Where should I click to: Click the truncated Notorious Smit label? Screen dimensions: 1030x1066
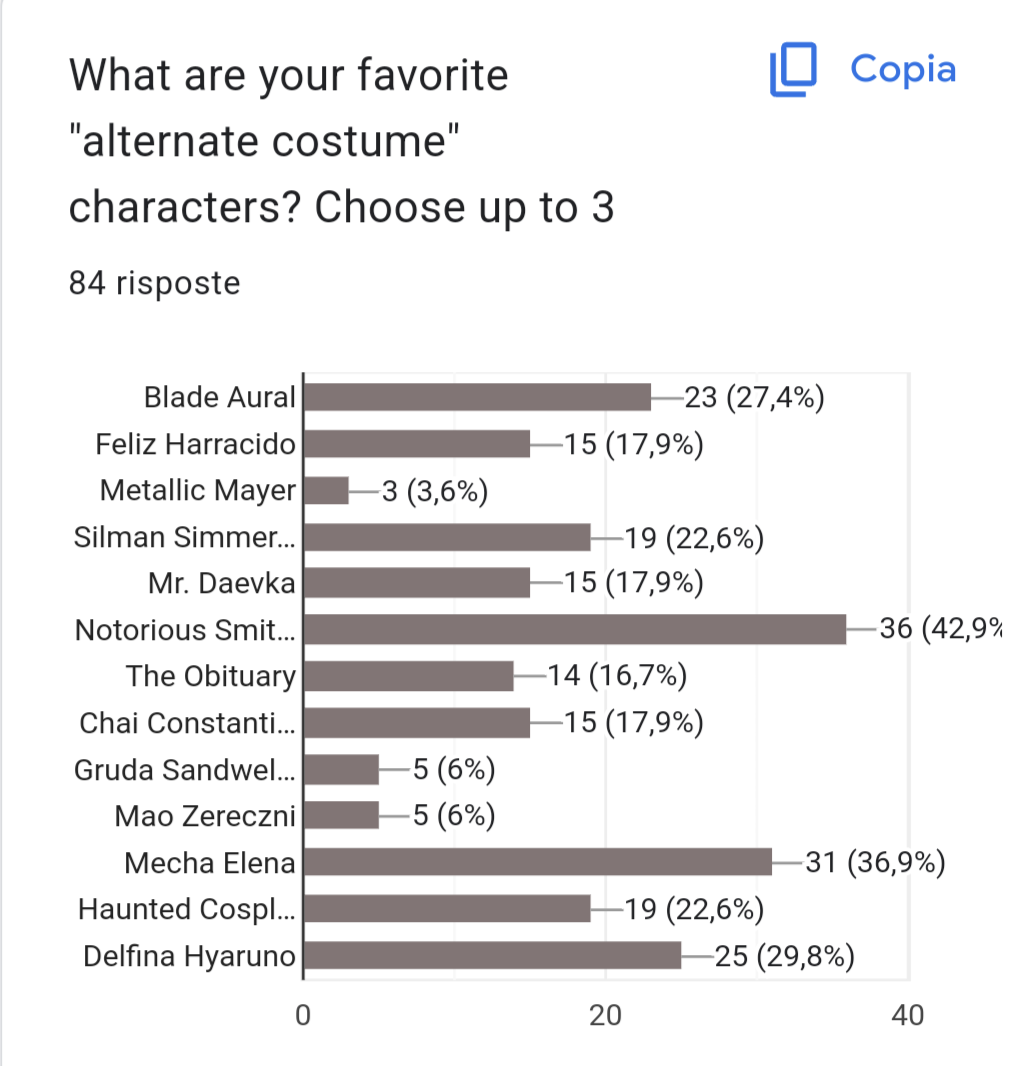pyautogui.click(x=186, y=630)
